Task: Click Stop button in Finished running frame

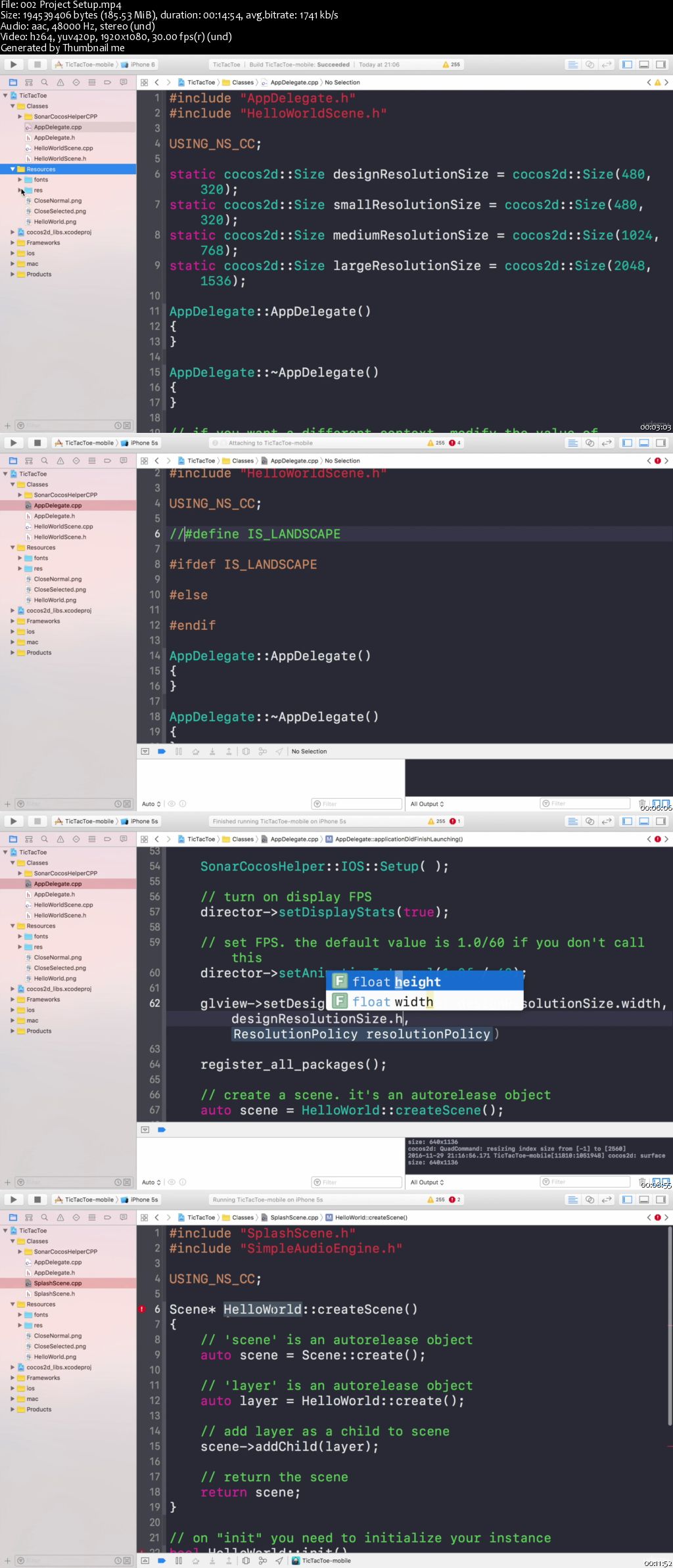Action: [x=37, y=821]
